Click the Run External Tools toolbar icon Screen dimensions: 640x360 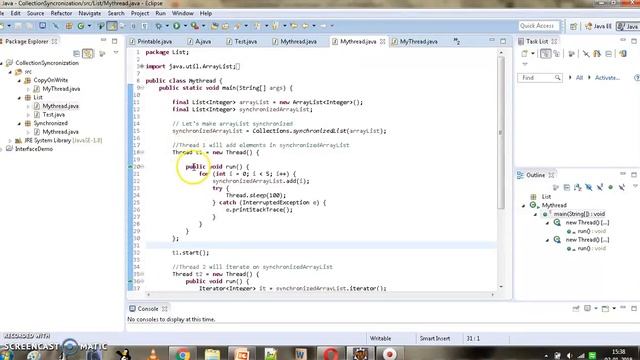tap(195, 26)
